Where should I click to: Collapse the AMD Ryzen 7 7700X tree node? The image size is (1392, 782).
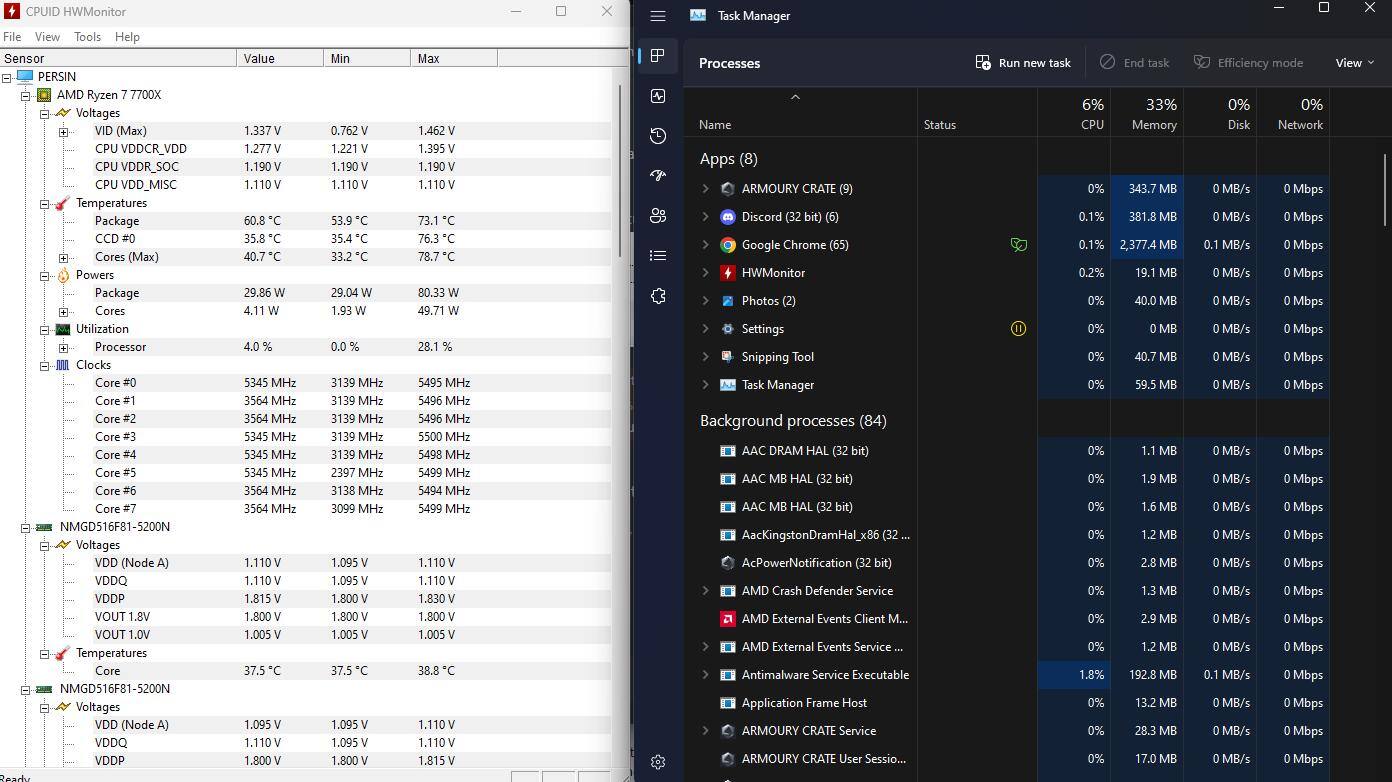click(26, 95)
